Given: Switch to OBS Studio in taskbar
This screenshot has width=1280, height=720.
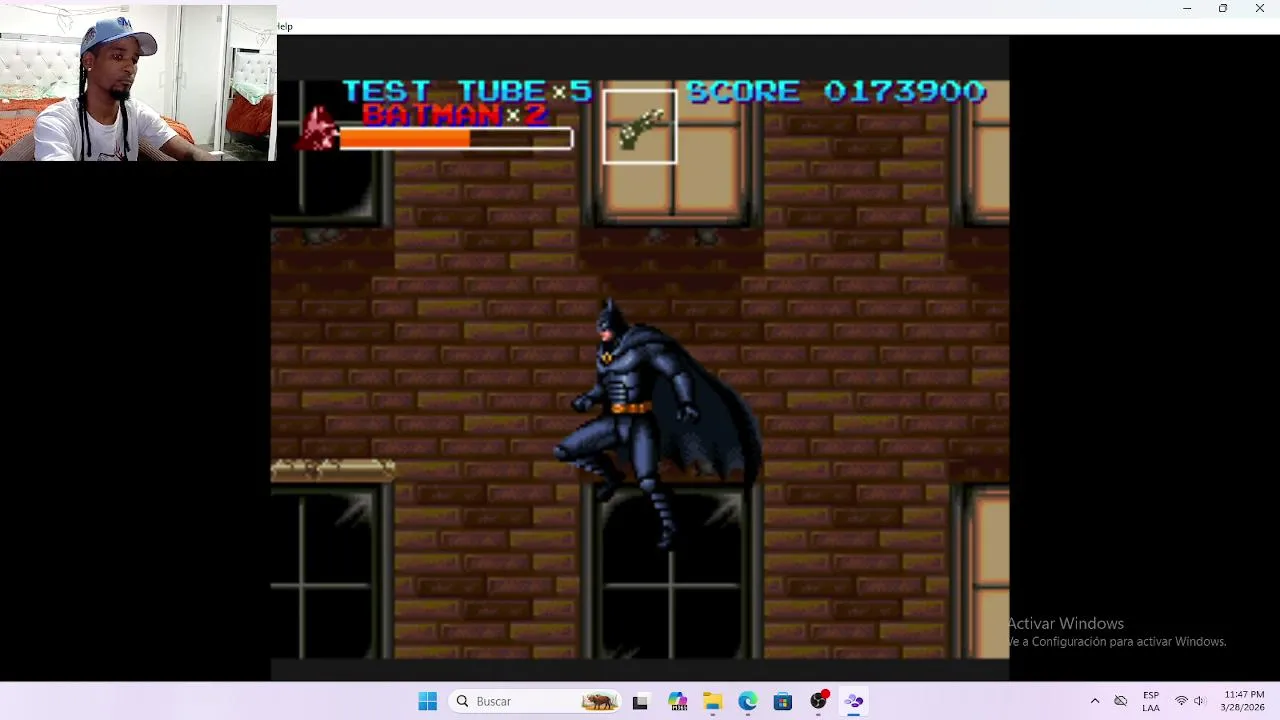Looking at the screenshot, I should tap(819, 701).
